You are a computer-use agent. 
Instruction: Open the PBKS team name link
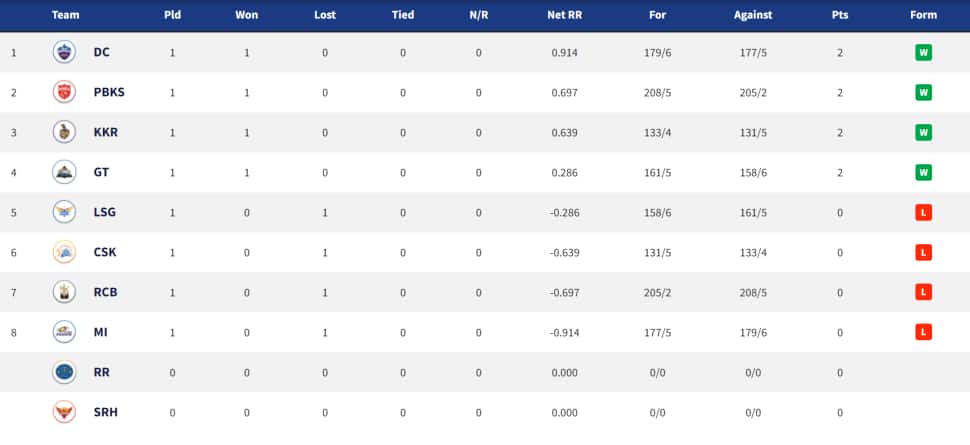pos(109,92)
